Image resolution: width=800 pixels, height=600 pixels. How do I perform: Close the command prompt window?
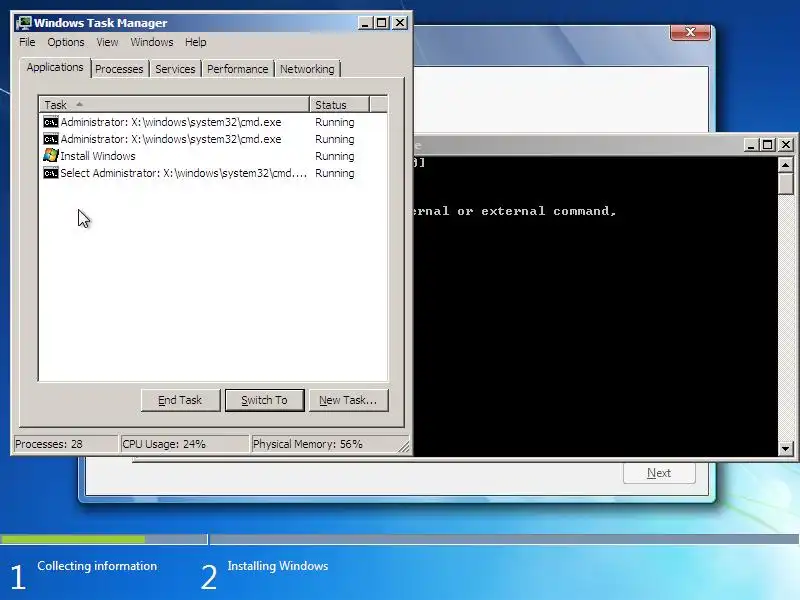click(x=786, y=145)
